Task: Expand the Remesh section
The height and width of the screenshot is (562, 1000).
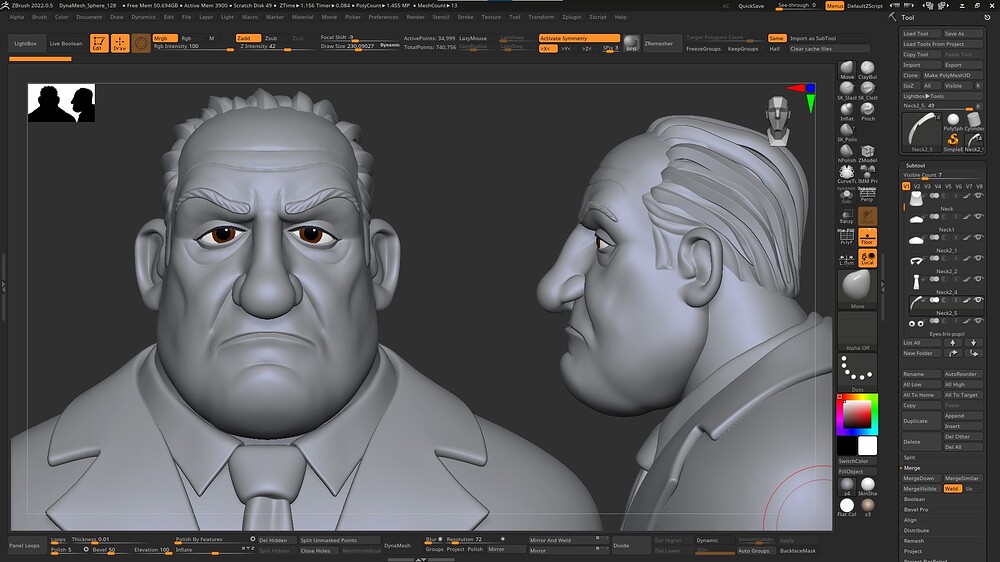Action: (x=913, y=540)
